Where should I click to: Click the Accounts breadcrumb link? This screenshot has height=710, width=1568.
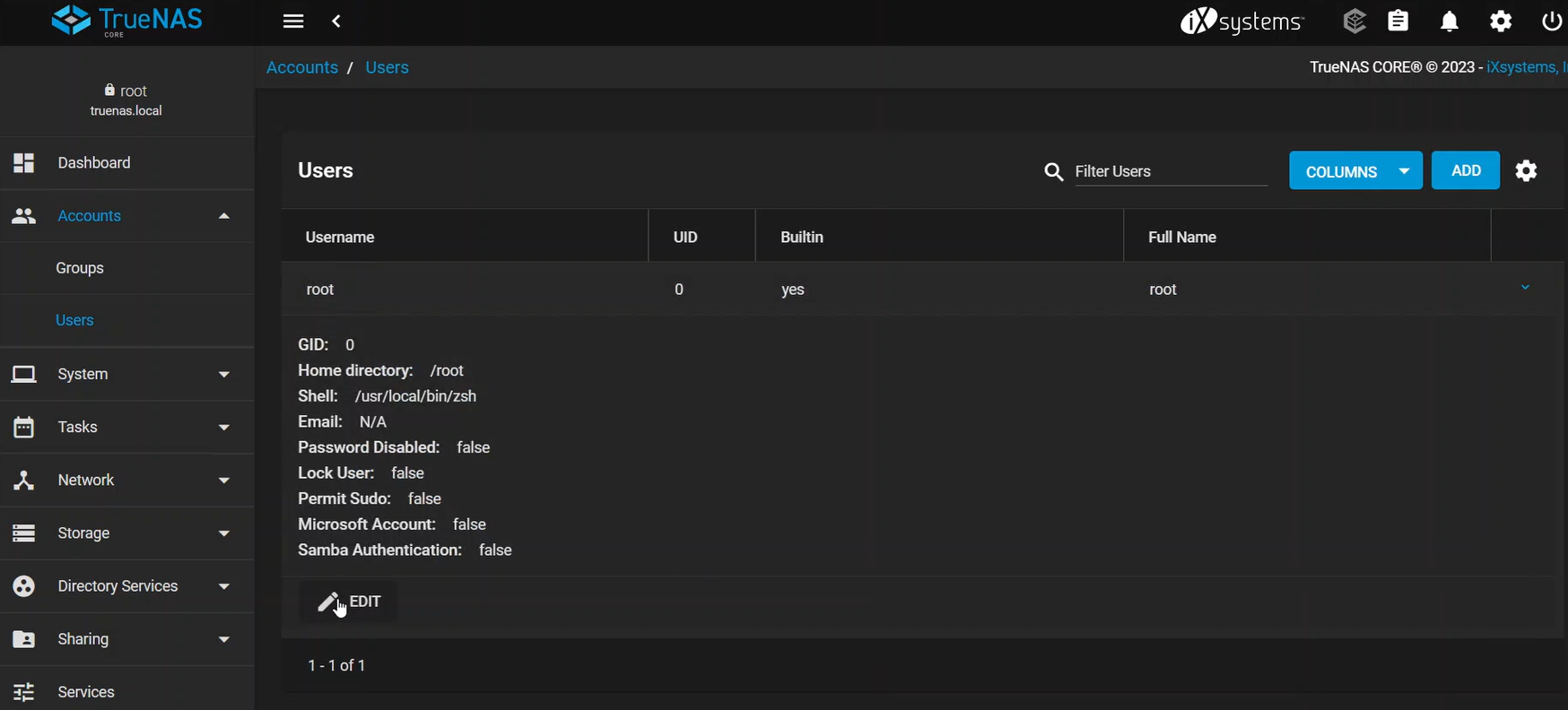pyautogui.click(x=302, y=68)
